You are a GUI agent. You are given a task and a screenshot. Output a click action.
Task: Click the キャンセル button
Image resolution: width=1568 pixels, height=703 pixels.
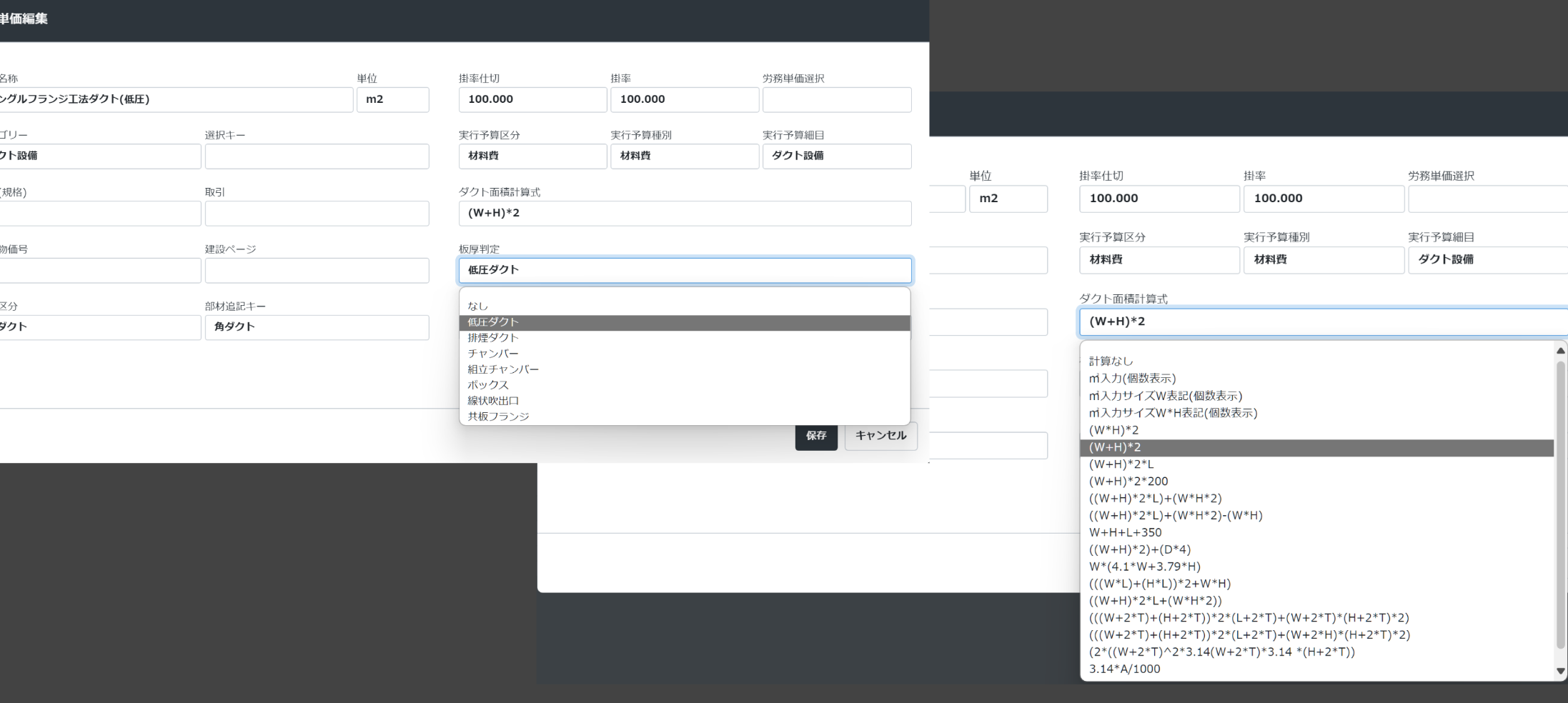point(880,435)
